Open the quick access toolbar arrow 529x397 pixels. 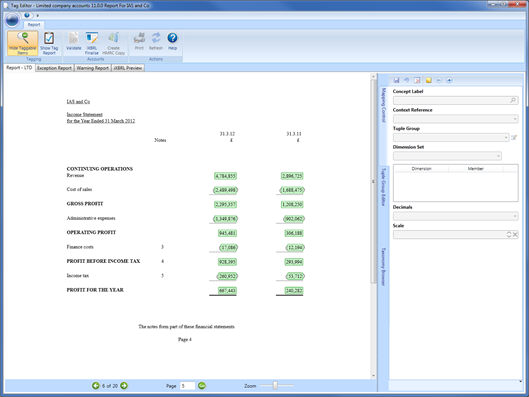(37, 16)
